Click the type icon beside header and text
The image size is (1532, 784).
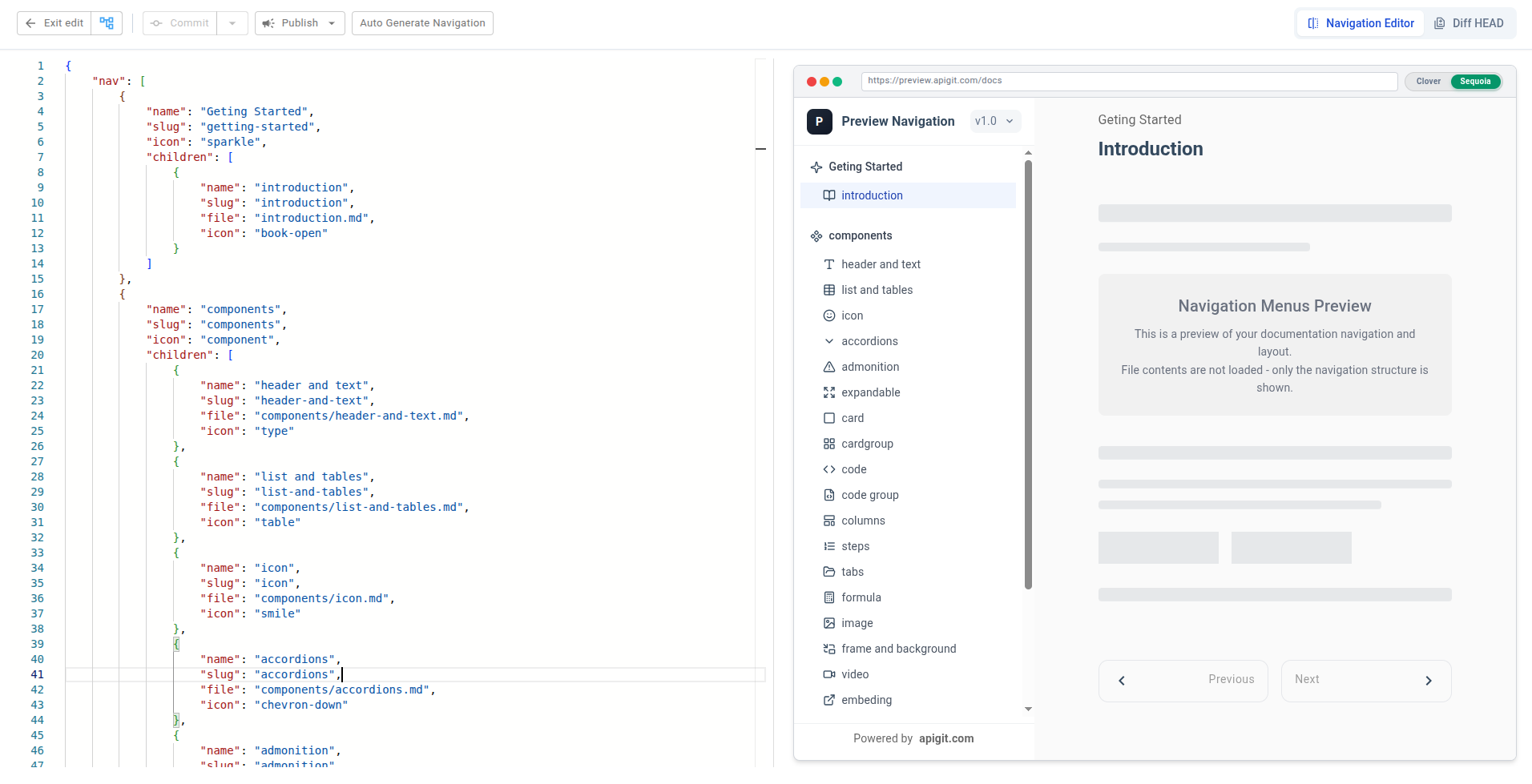click(x=829, y=264)
